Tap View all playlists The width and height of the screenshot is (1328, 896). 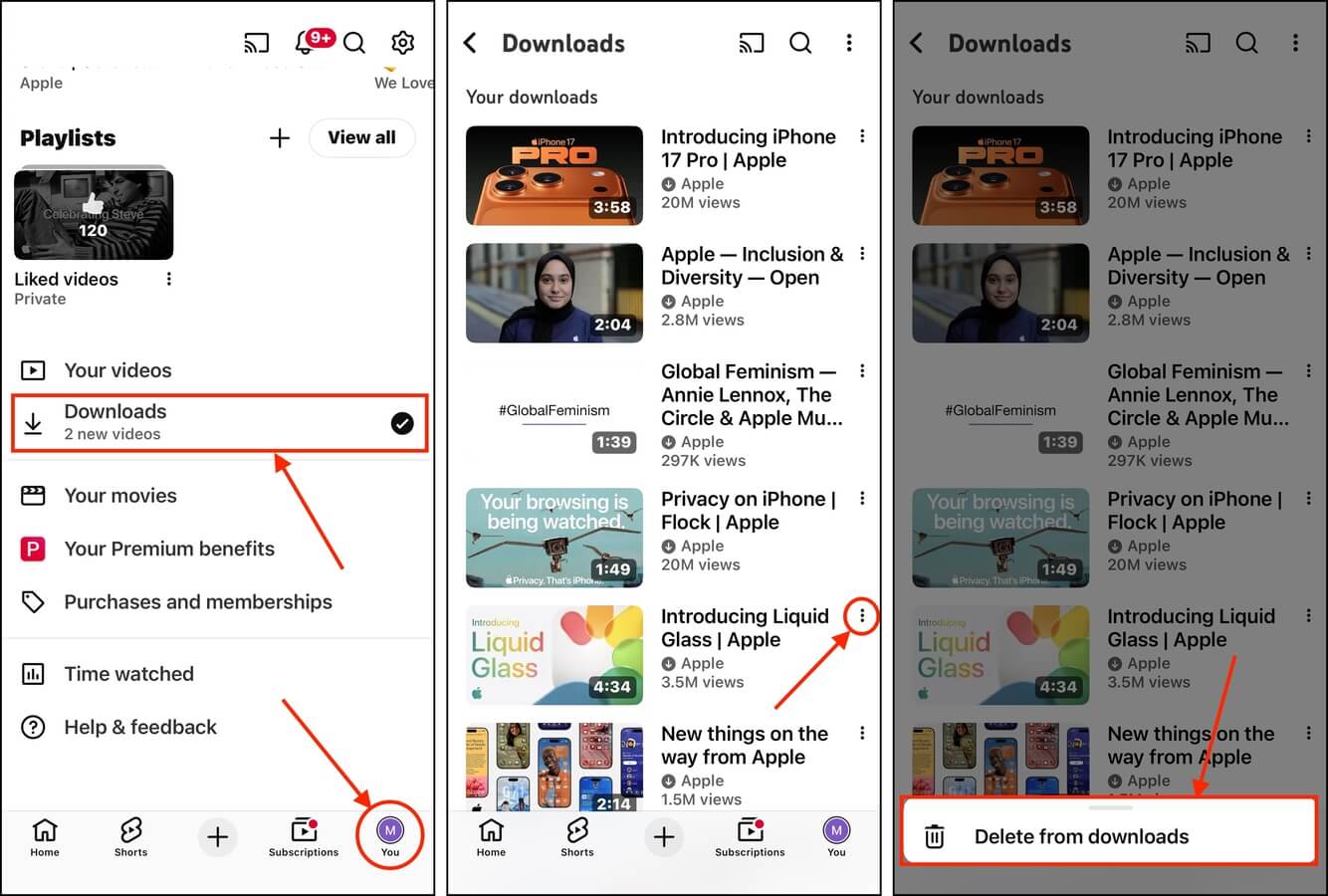361,137
